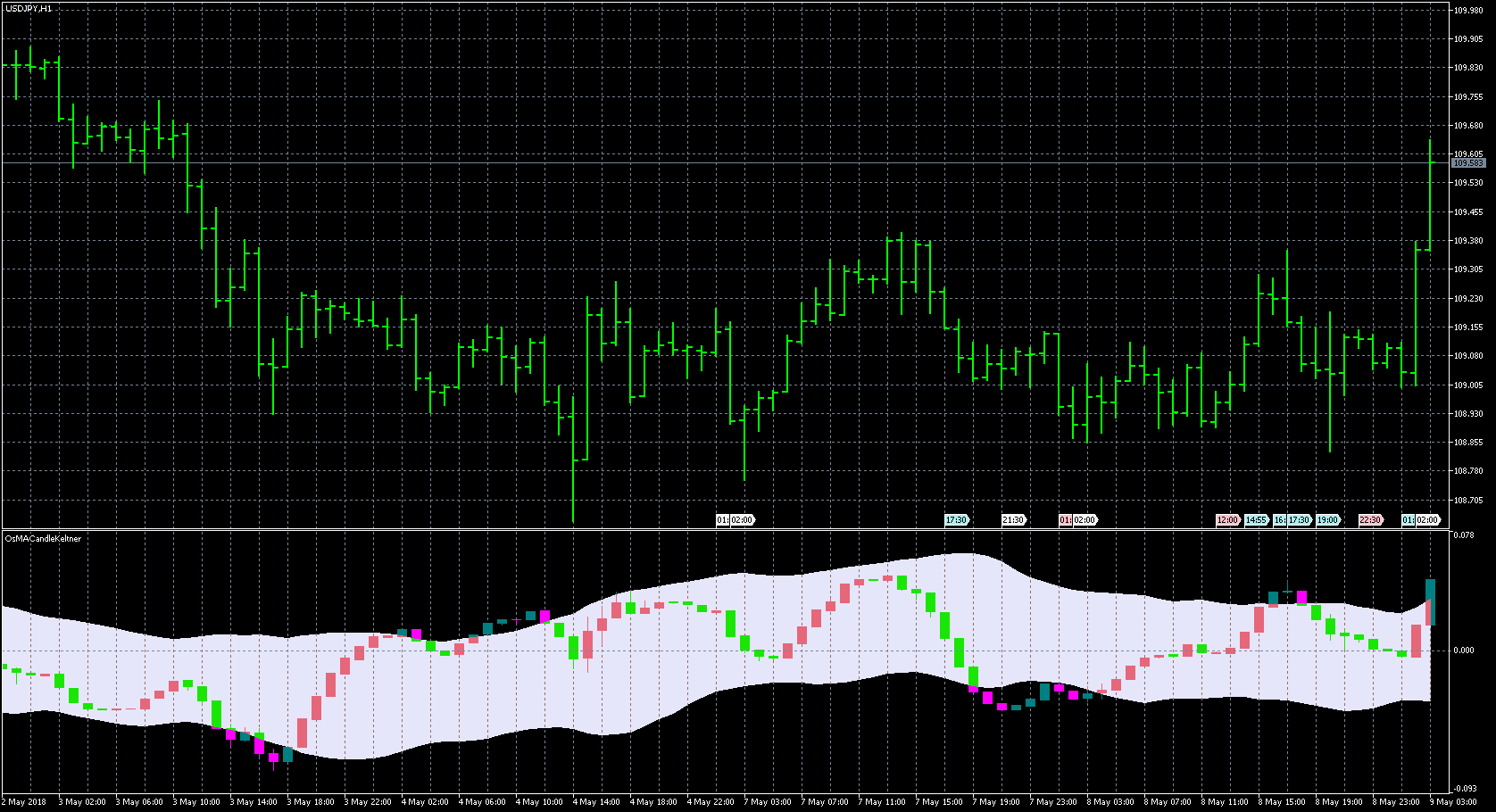1496x812 pixels.
Task: Click the 8 May 15:00 time label
Action: (1282, 802)
